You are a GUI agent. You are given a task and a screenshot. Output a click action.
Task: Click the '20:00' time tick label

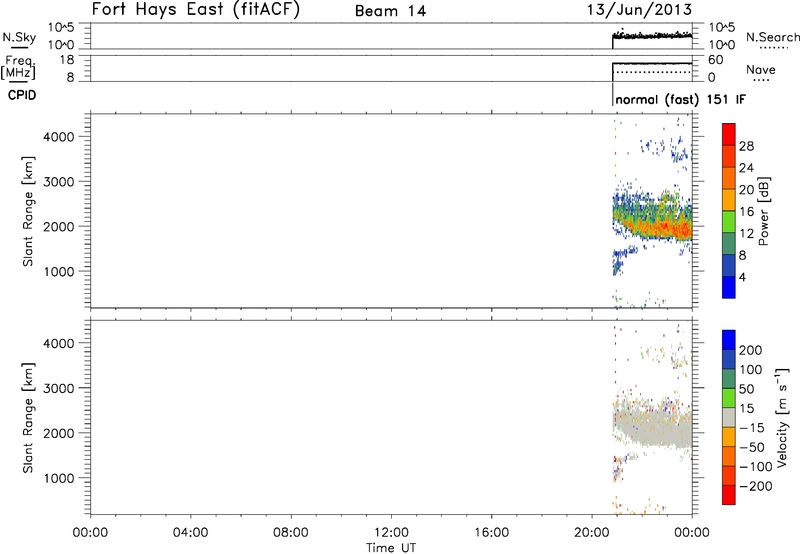point(592,533)
